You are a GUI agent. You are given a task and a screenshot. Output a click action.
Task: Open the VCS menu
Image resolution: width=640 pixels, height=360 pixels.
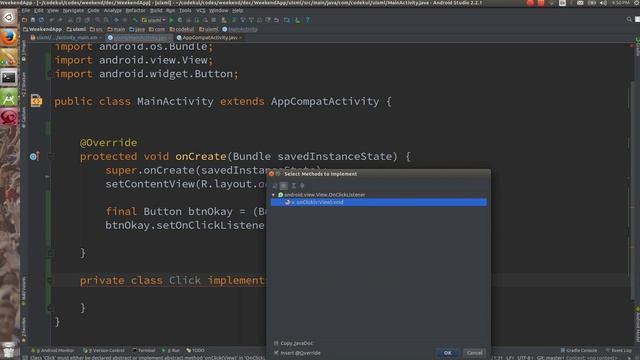pyautogui.click(x=200, y=10)
